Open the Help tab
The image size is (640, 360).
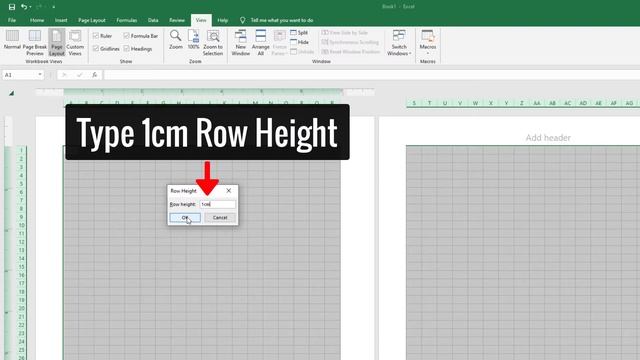(222, 20)
